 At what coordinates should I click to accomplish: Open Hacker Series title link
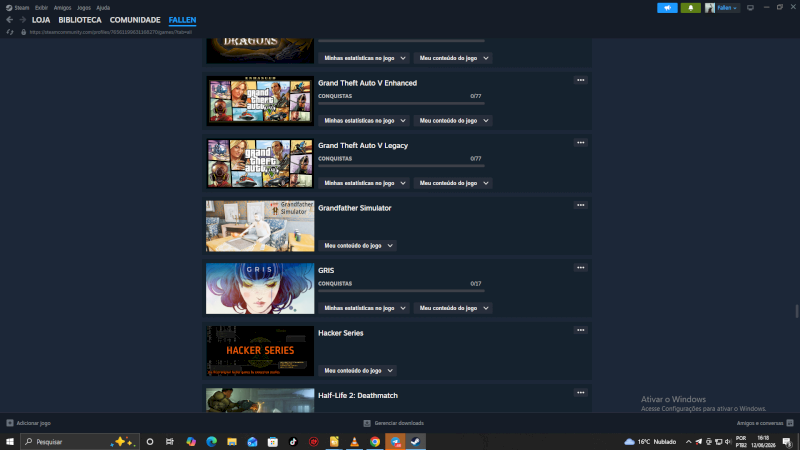(340, 333)
